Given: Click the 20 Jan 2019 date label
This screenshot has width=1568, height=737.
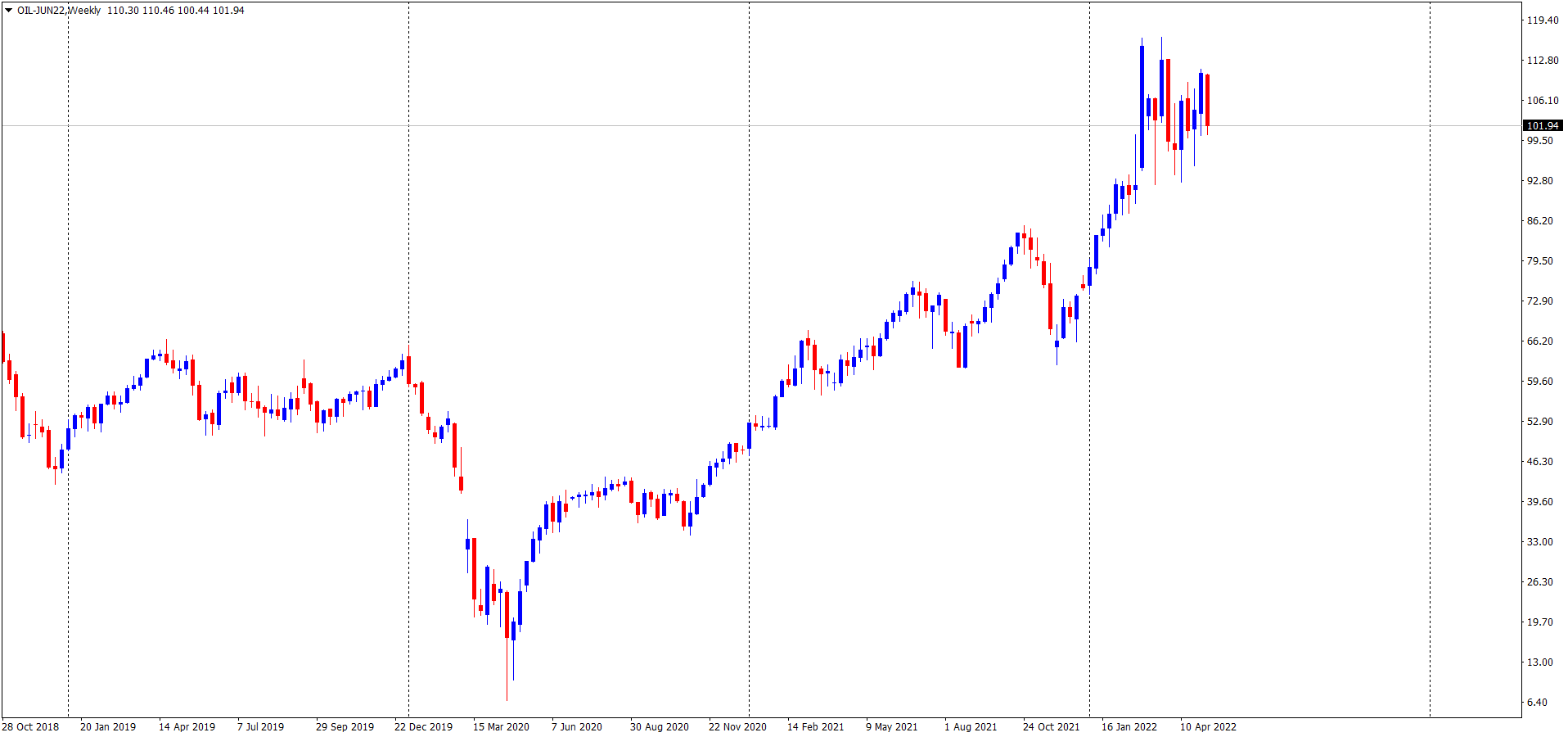Looking at the screenshot, I should [x=108, y=727].
